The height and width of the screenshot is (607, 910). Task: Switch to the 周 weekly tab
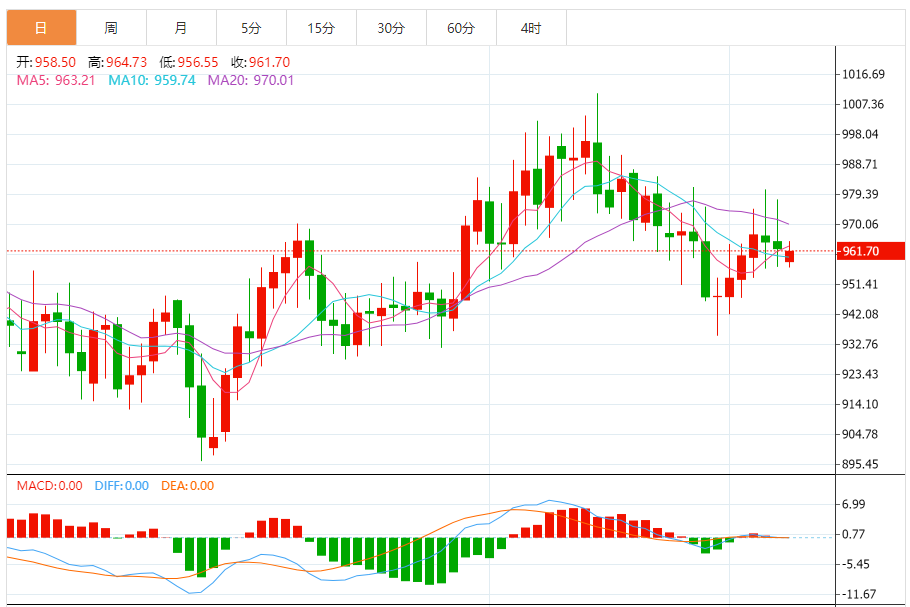point(111,27)
